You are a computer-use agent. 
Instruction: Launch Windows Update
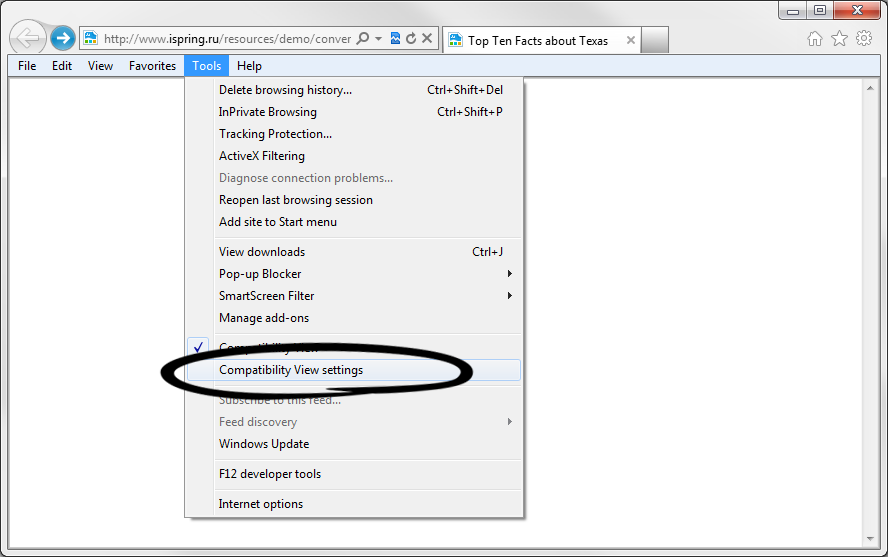(x=354, y=444)
